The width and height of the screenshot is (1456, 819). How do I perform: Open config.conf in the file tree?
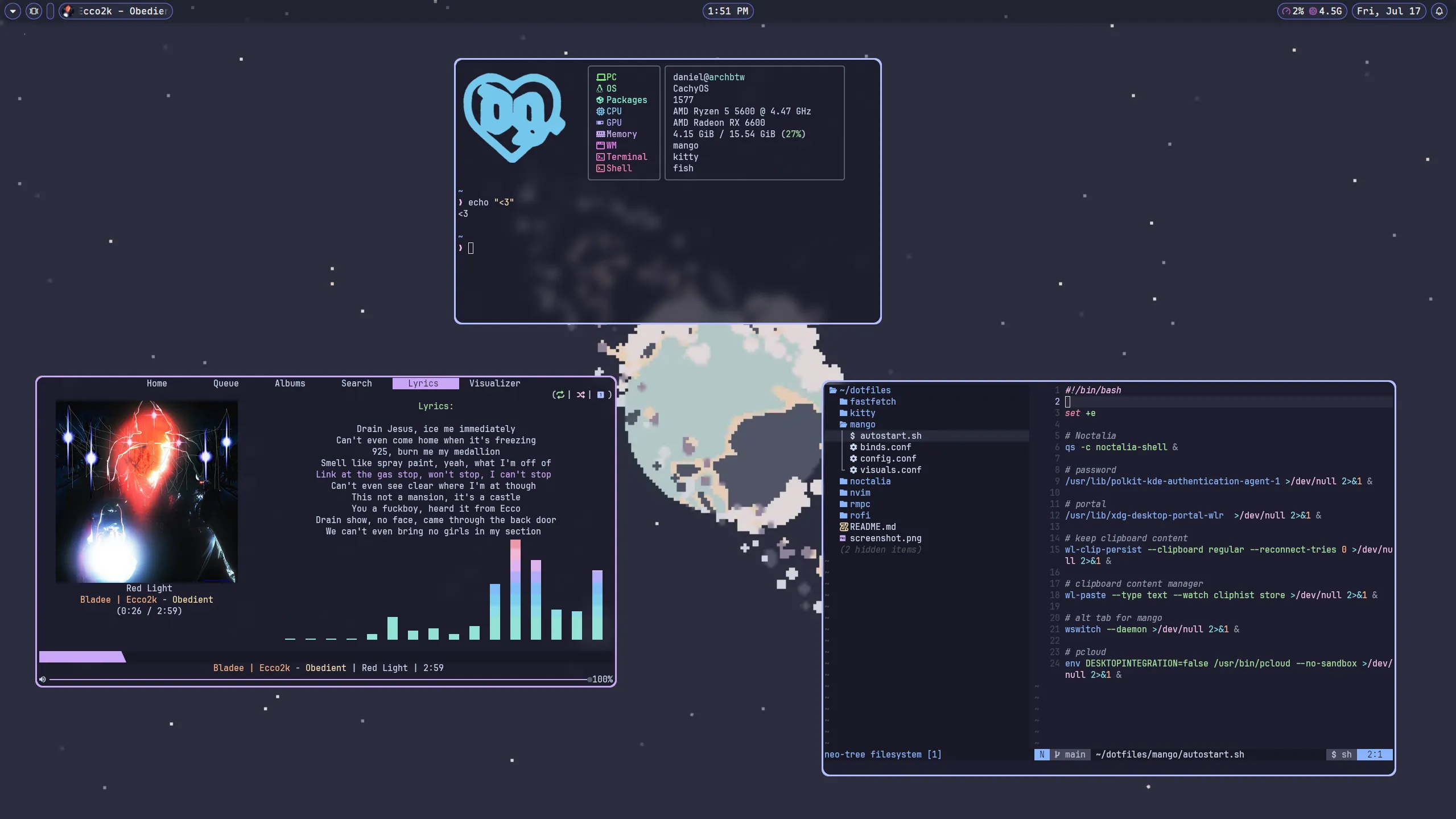[x=883, y=459]
